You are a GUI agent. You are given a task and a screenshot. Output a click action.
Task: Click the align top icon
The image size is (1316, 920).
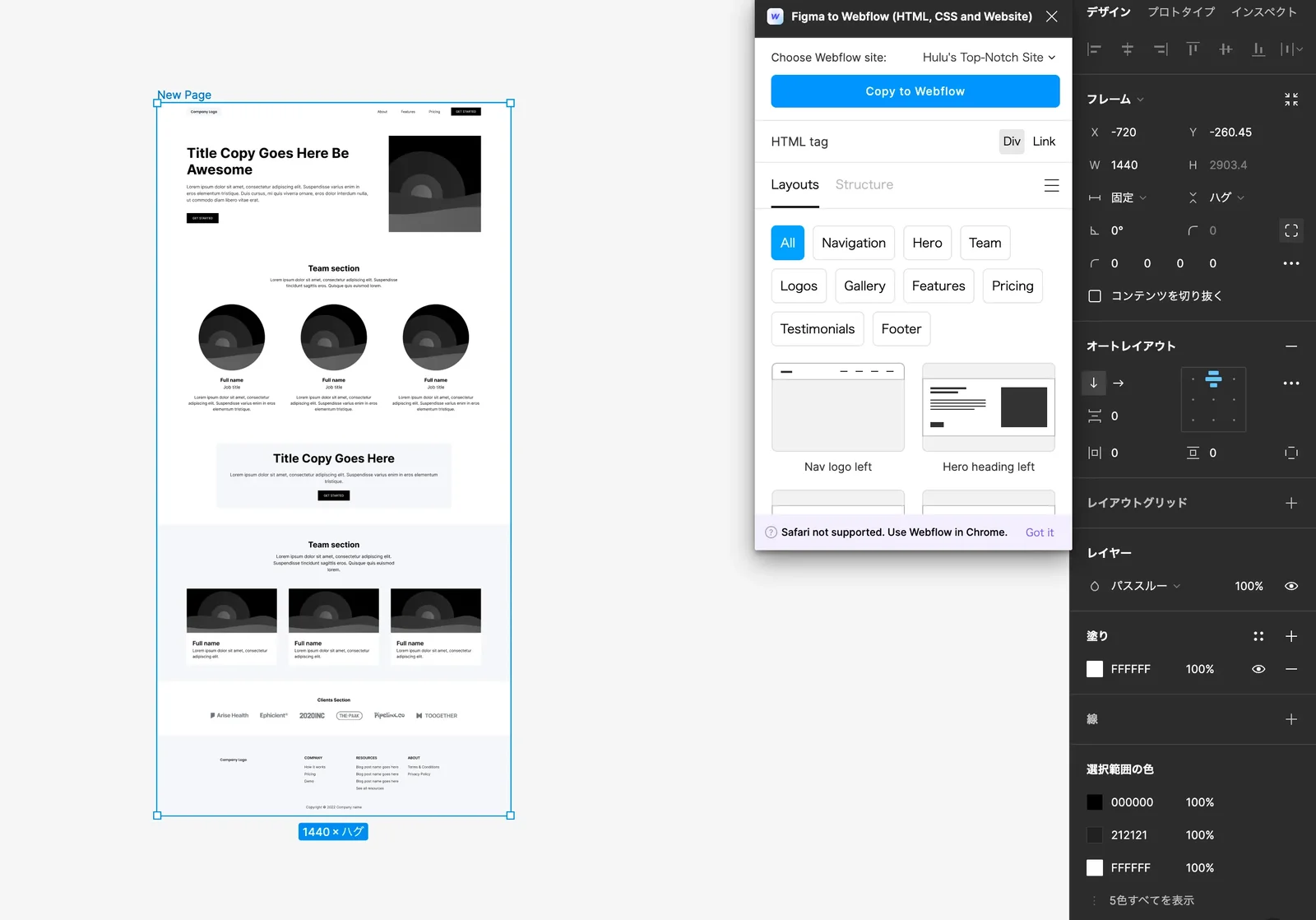click(1193, 49)
